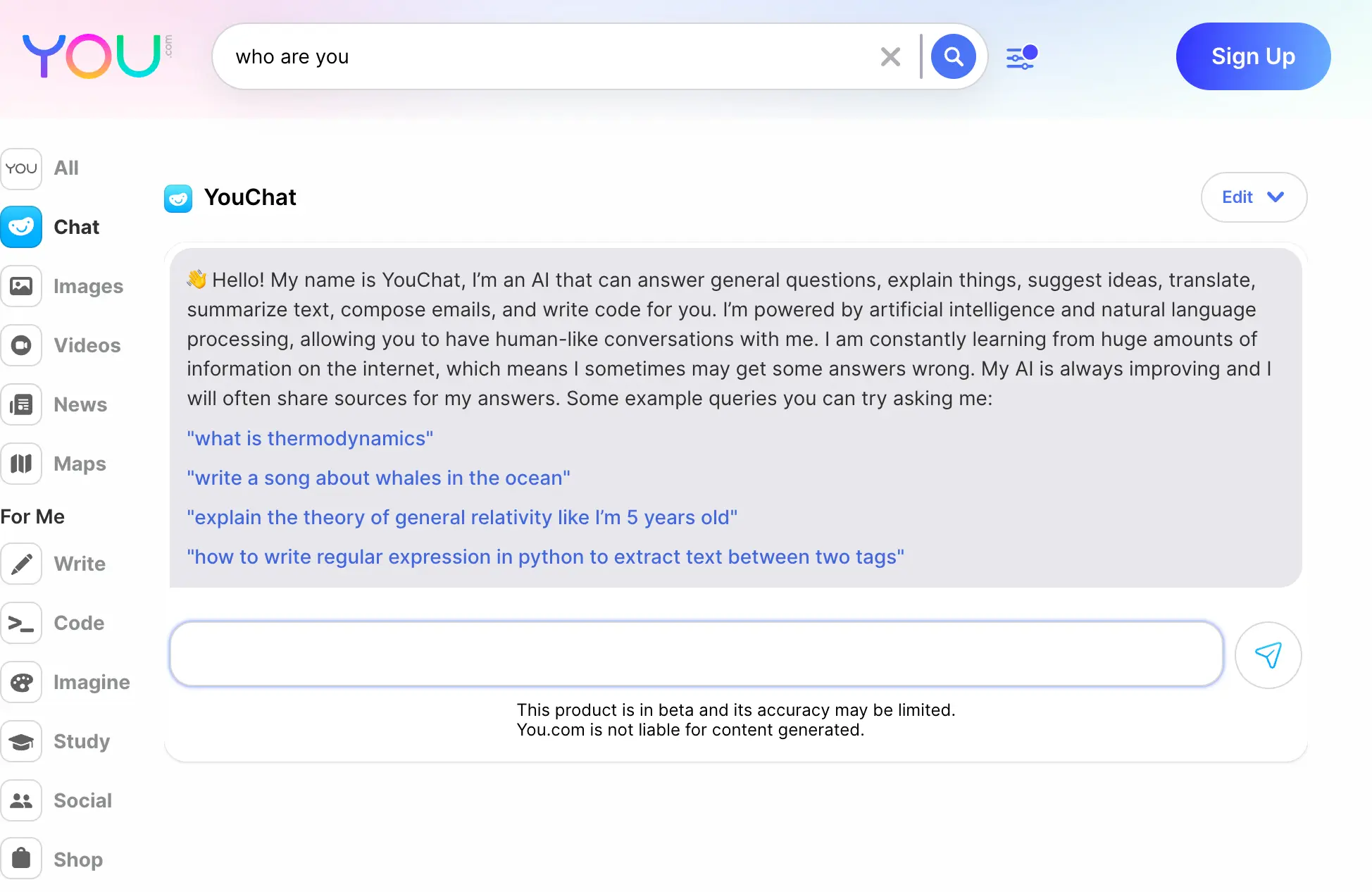Select the Imagine palette icon
This screenshot has height=892, width=1372.
[x=21, y=682]
